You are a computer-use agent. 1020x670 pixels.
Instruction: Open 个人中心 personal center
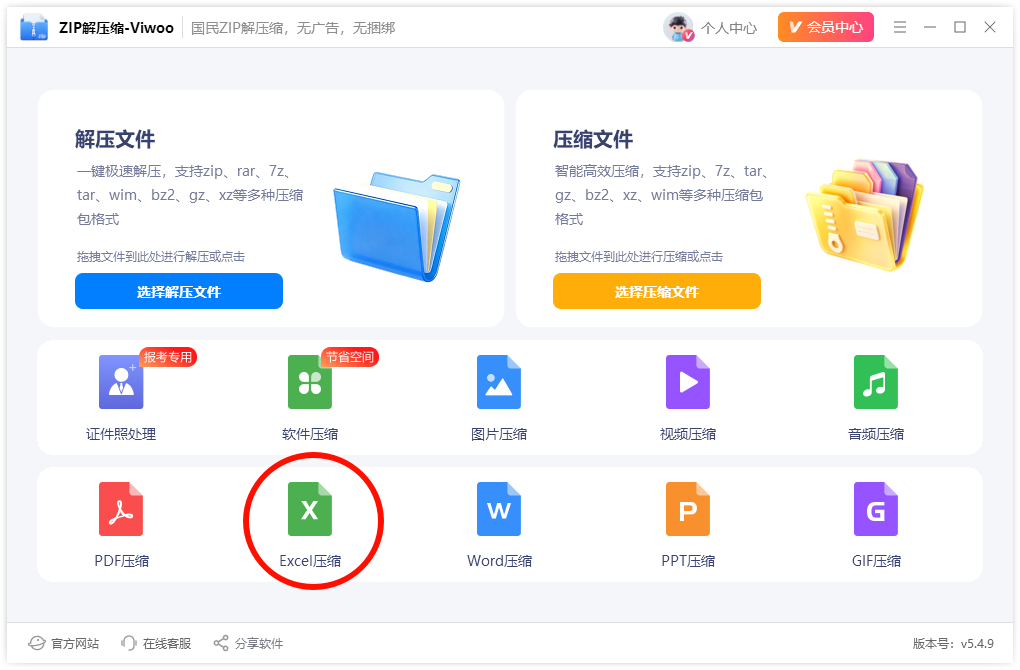729,28
